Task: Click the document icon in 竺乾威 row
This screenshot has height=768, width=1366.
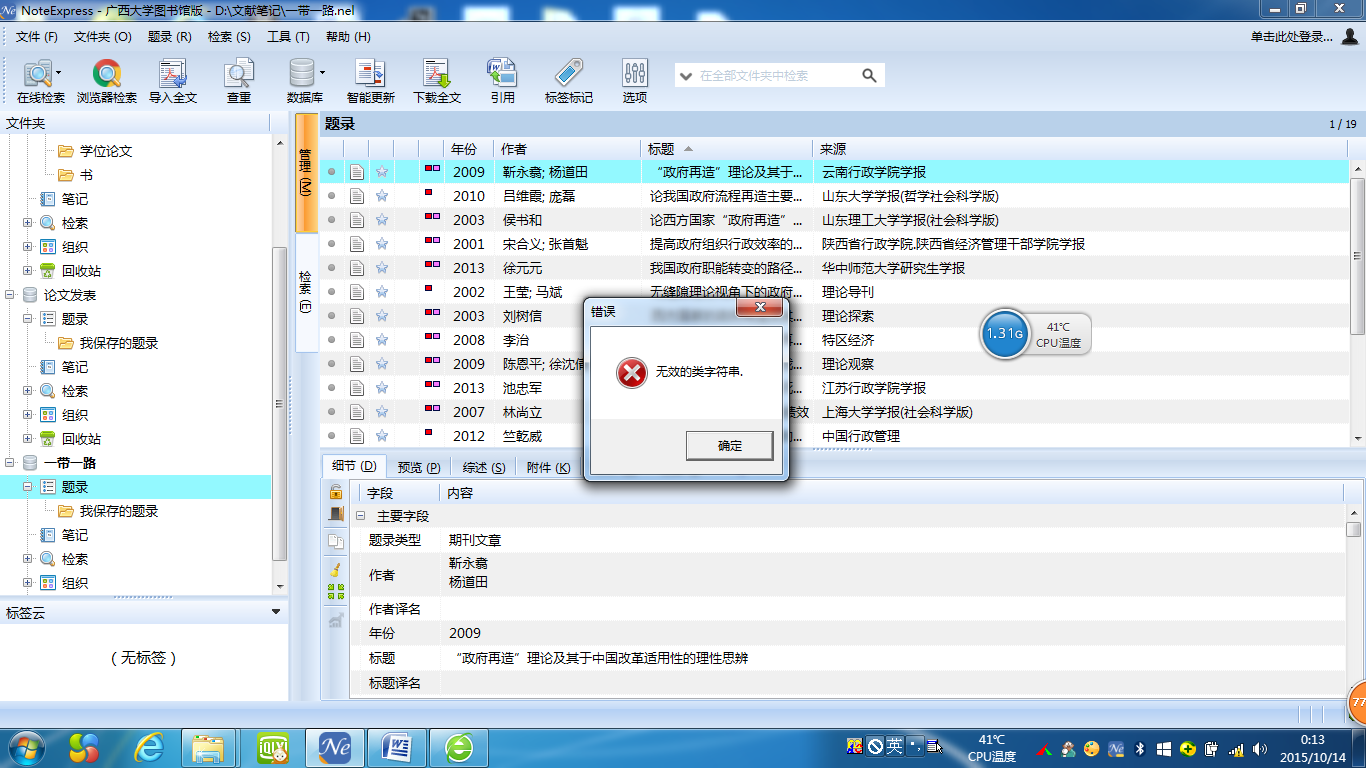Action: point(357,436)
